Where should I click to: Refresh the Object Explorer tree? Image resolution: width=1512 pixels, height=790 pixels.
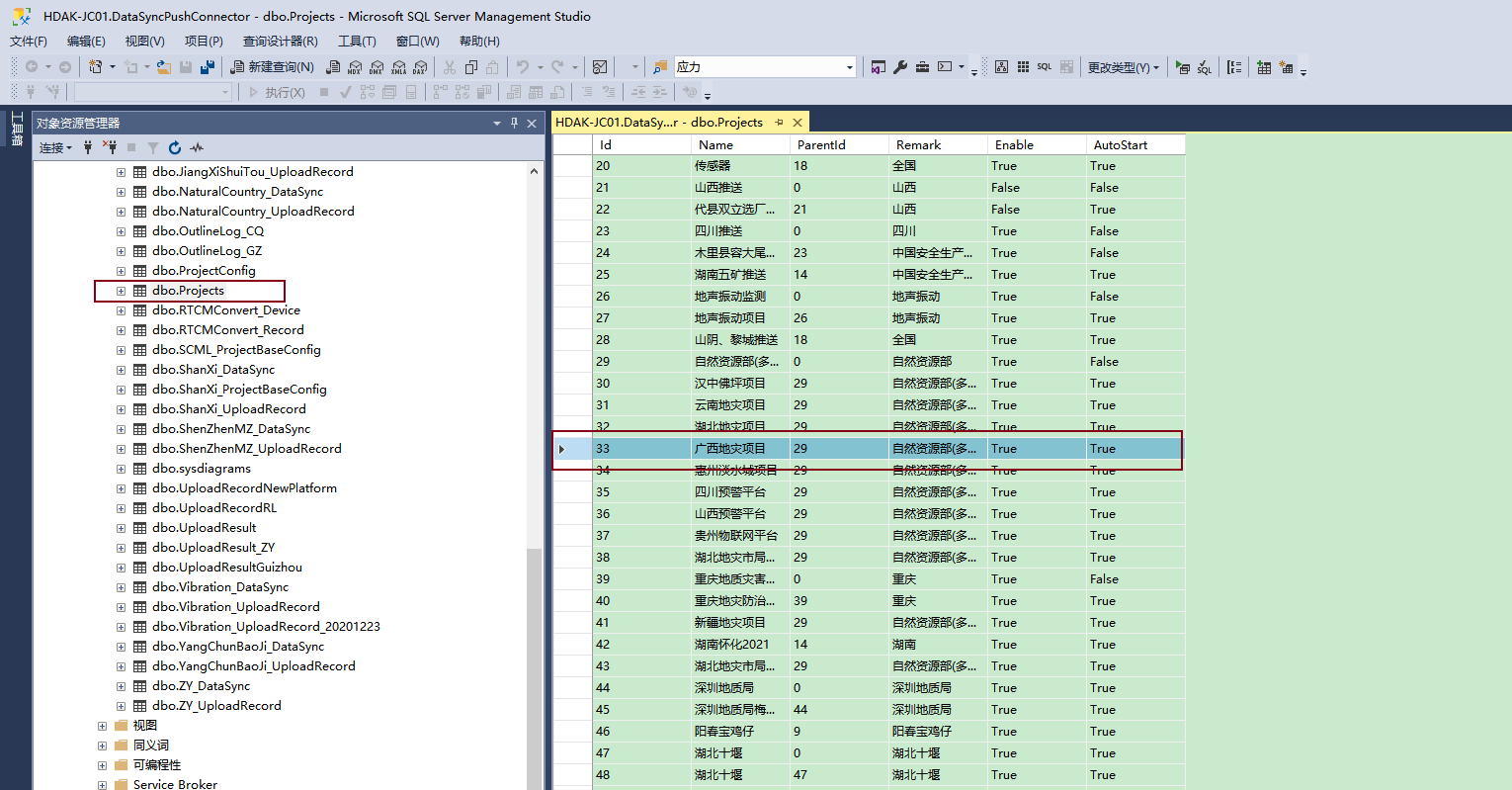click(x=175, y=147)
